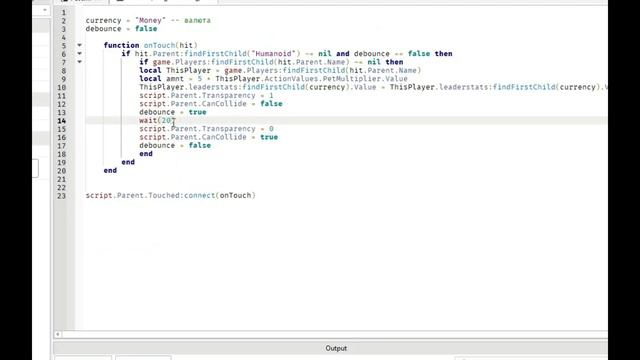Click the horizontal scrollbar left arrow
640x360 pixels.
click(x=58, y=334)
